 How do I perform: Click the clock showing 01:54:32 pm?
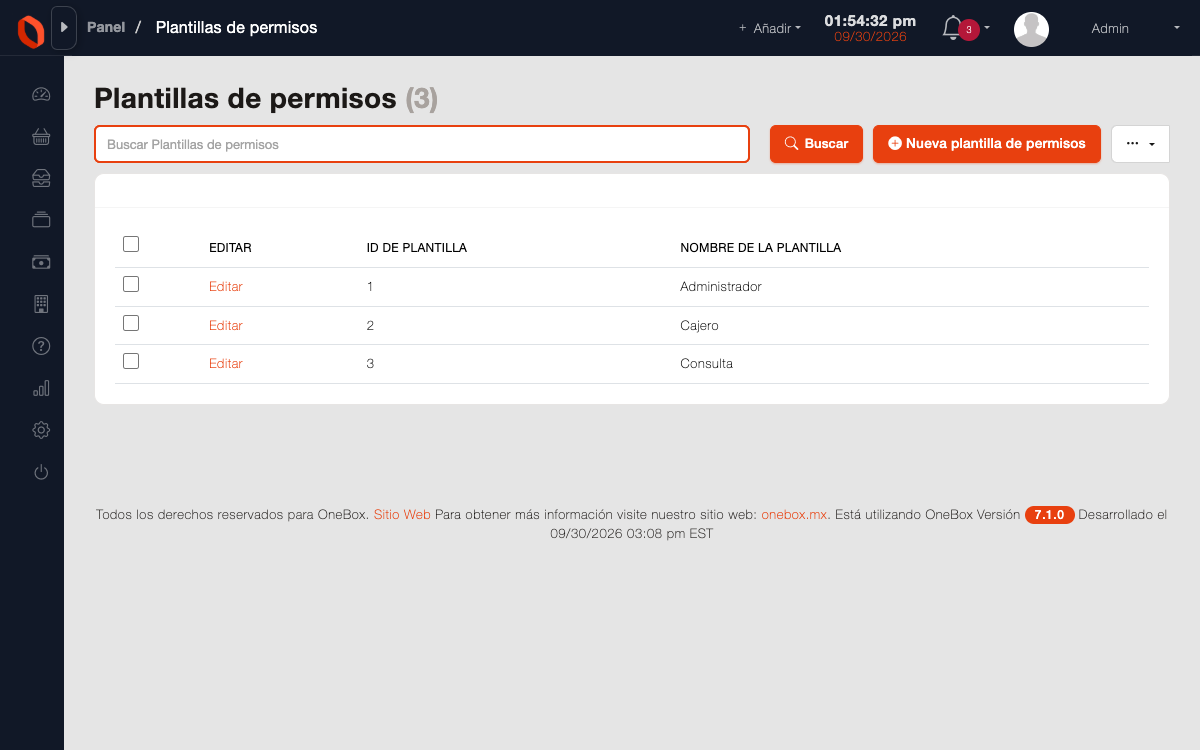tap(870, 20)
